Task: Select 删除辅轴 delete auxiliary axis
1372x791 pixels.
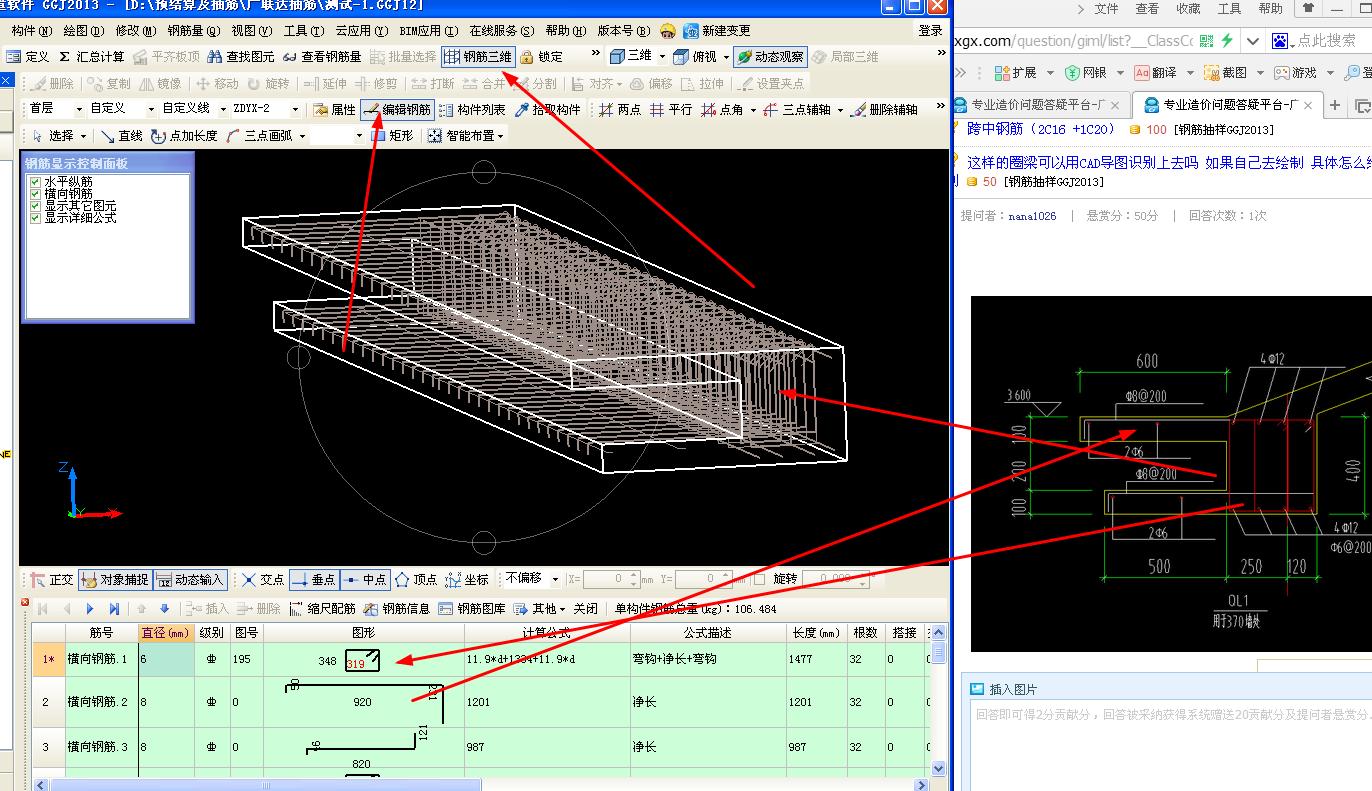Action: click(x=884, y=110)
